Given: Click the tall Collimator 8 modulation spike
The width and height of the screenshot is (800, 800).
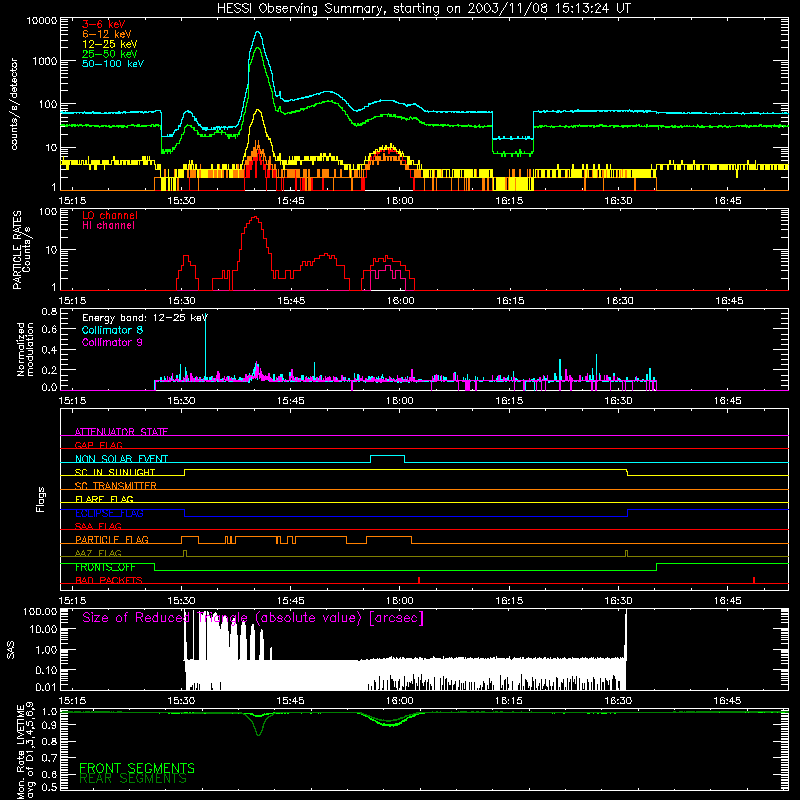Looking at the screenshot, I should pyautogui.click(x=205, y=347).
